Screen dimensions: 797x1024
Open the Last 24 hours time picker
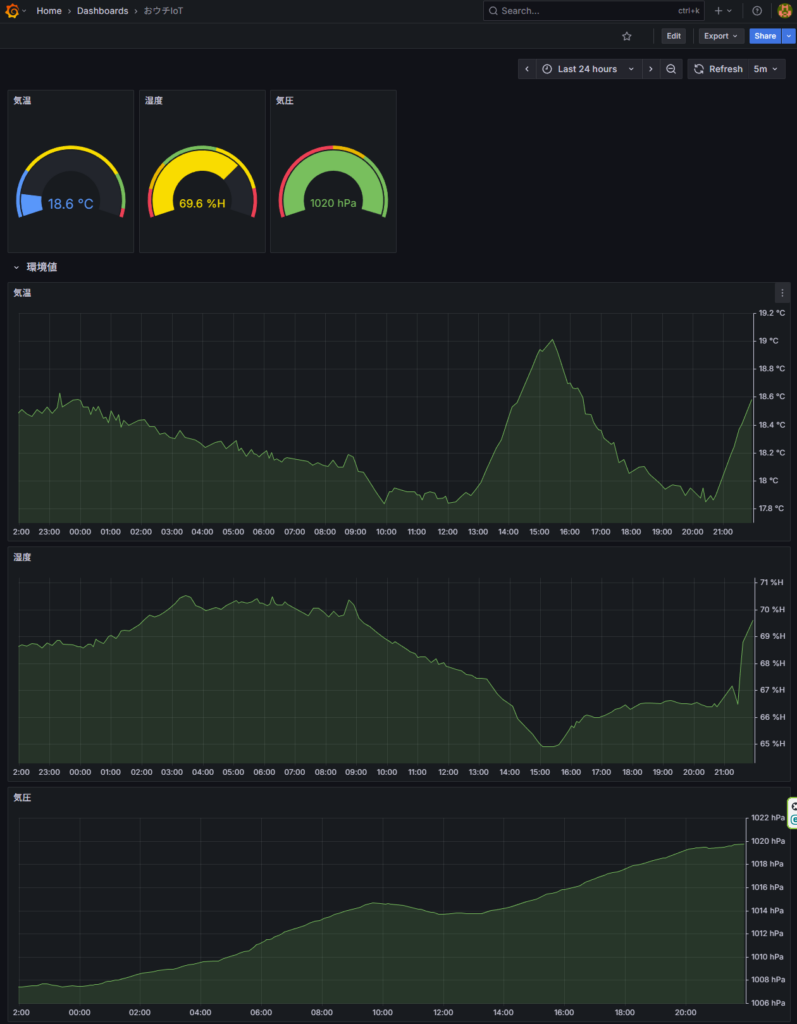(x=588, y=69)
